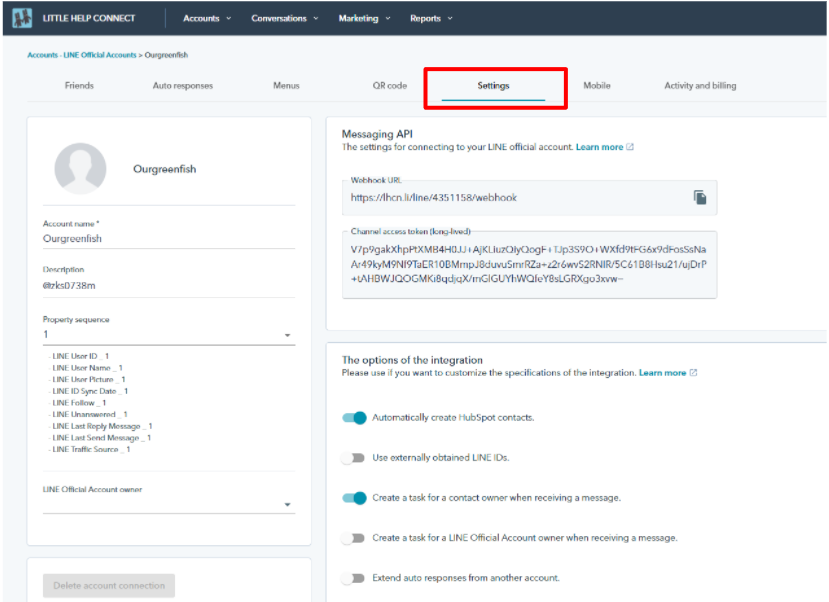Click the 'LINE Unanswered _ 1' property
Image resolution: width=829 pixels, height=602 pixels.
[x=90, y=414]
